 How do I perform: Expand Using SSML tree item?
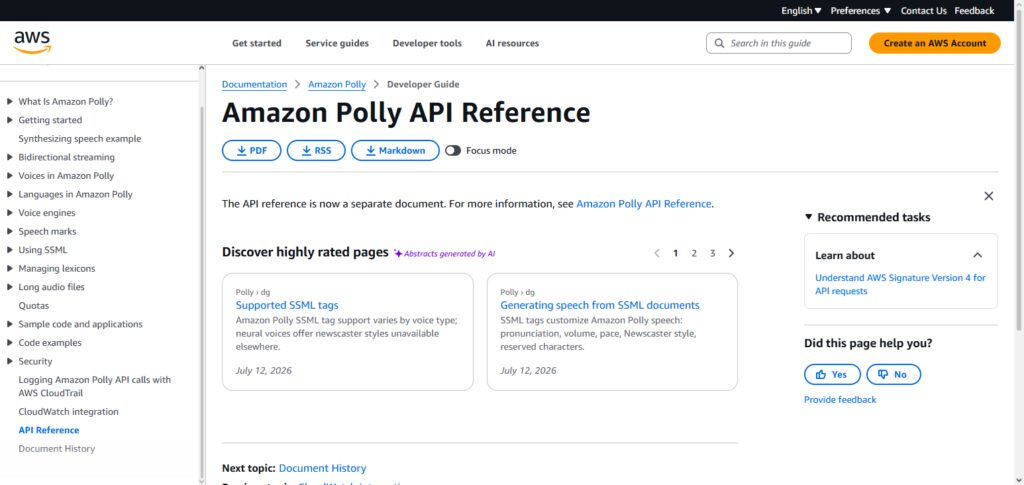point(9,250)
